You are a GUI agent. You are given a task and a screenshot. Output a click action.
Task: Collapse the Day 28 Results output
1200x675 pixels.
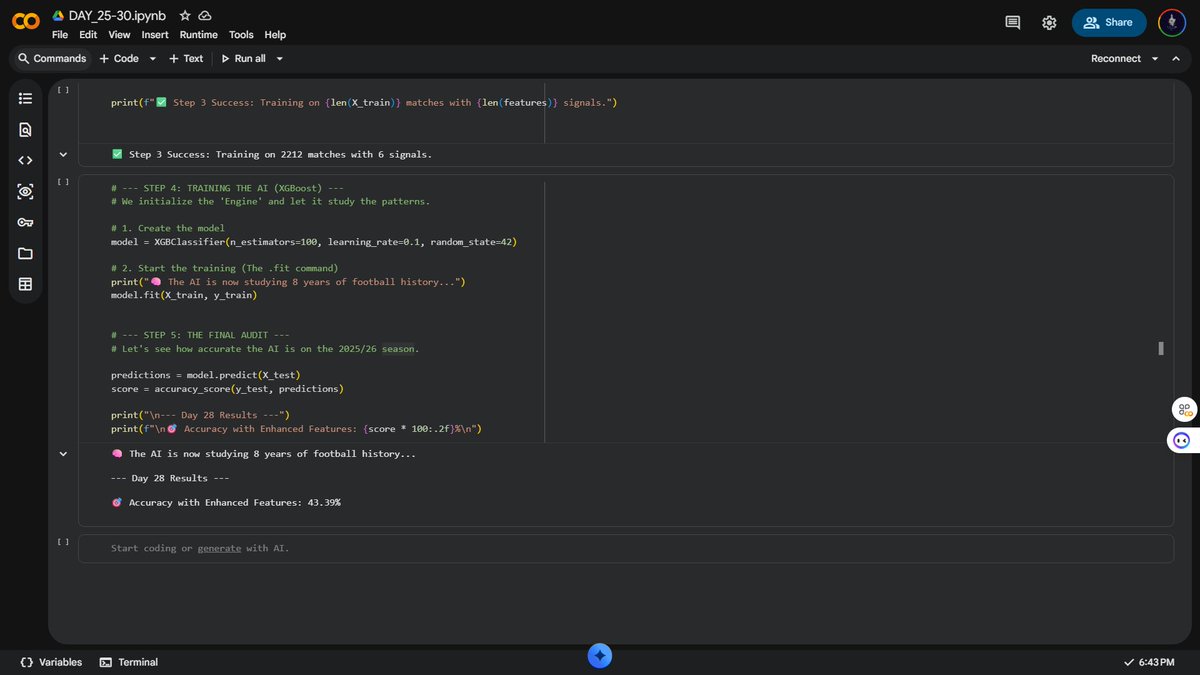click(63, 454)
